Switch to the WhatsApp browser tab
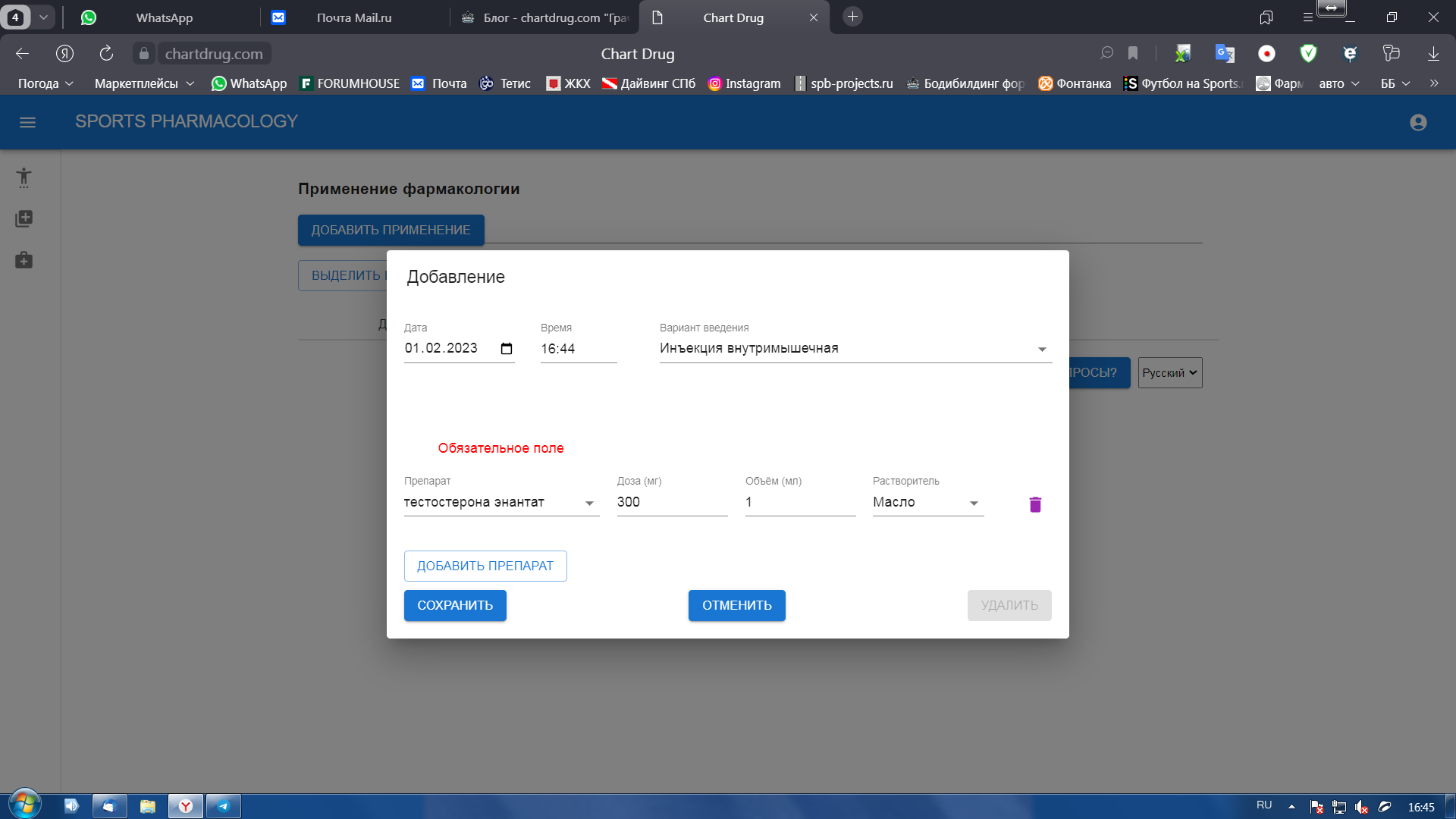 click(x=164, y=17)
